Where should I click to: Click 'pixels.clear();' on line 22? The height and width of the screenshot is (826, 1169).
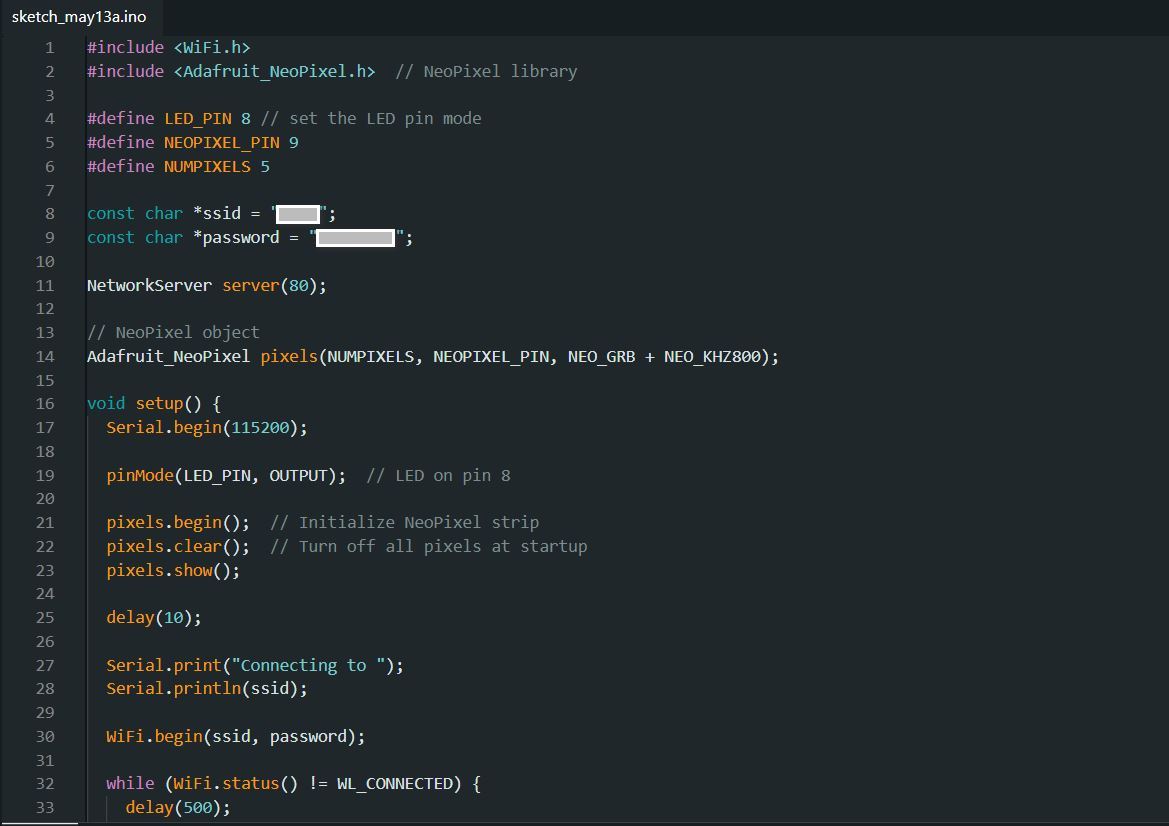(178, 546)
